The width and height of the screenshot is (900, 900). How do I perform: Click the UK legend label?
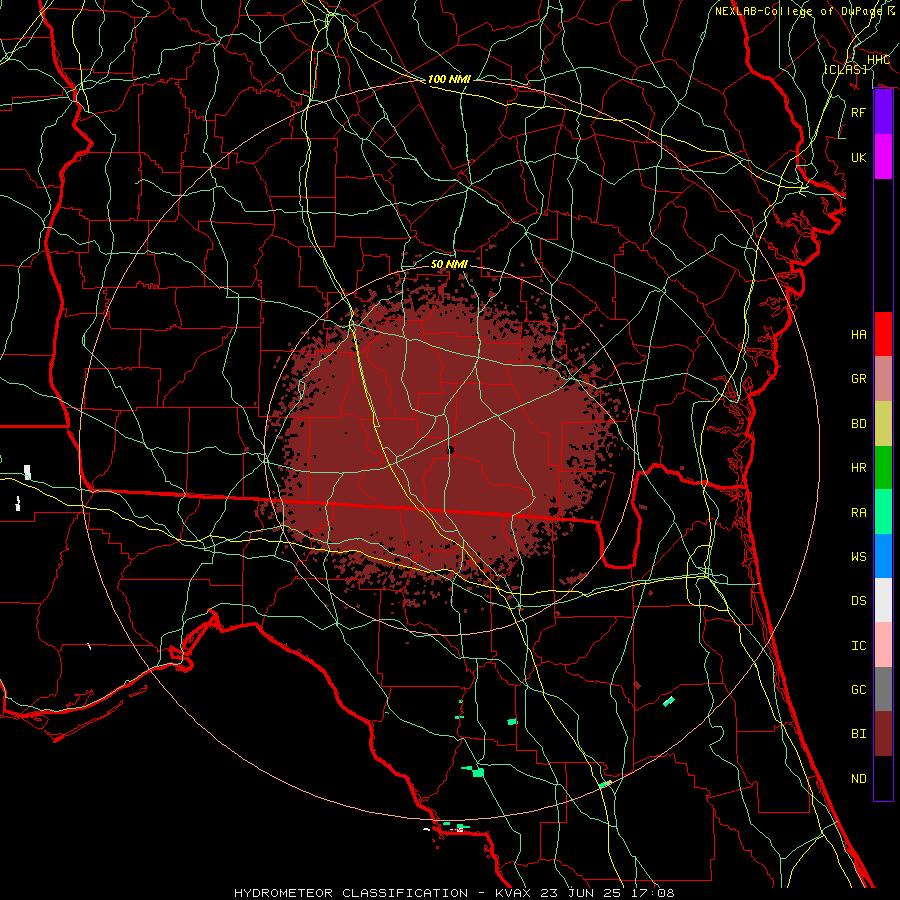click(x=859, y=157)
